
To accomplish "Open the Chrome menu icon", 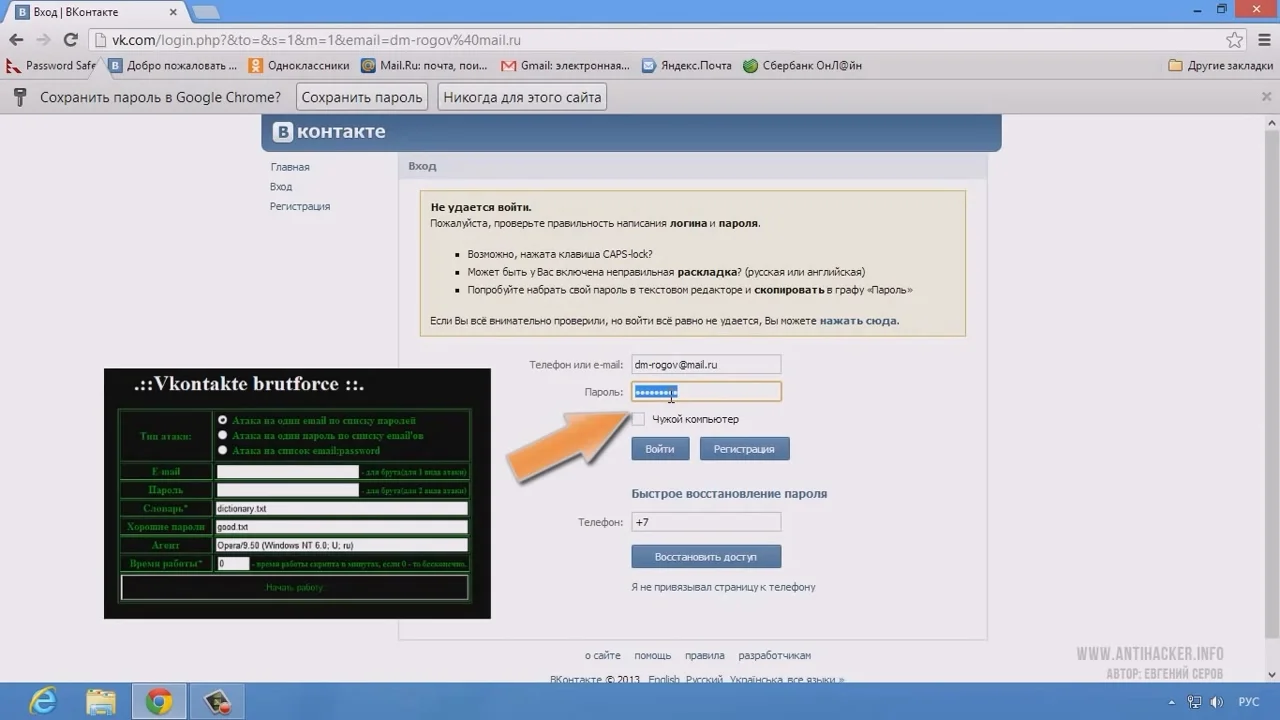I will pos(1262,40).
